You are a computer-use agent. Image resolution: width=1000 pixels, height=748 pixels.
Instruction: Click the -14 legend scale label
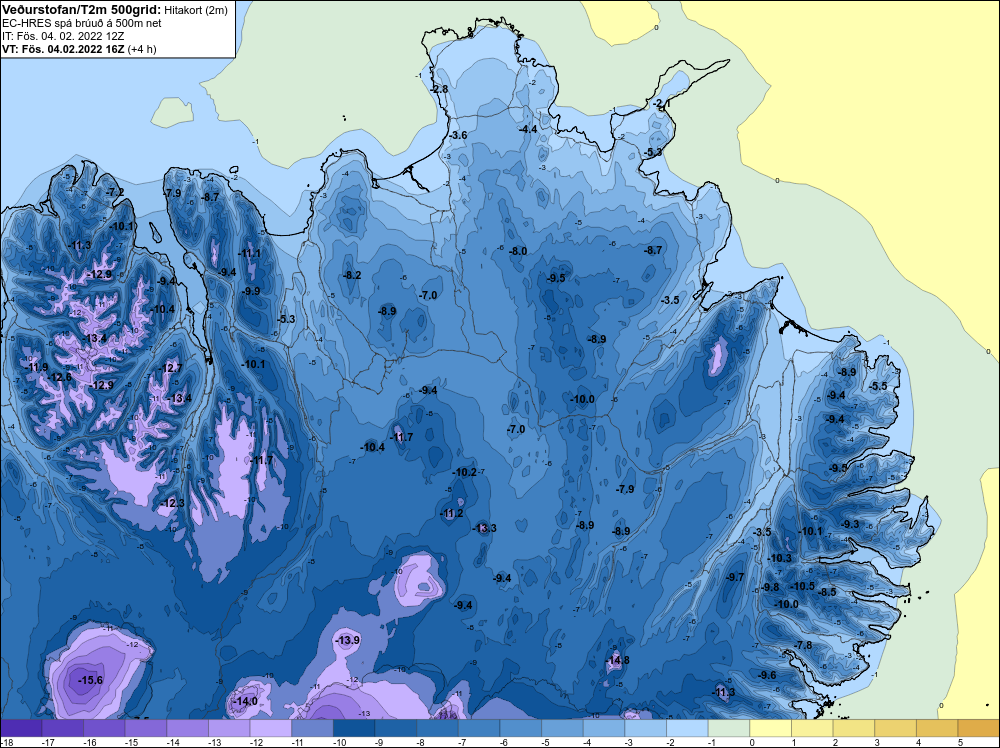(172, 742)
